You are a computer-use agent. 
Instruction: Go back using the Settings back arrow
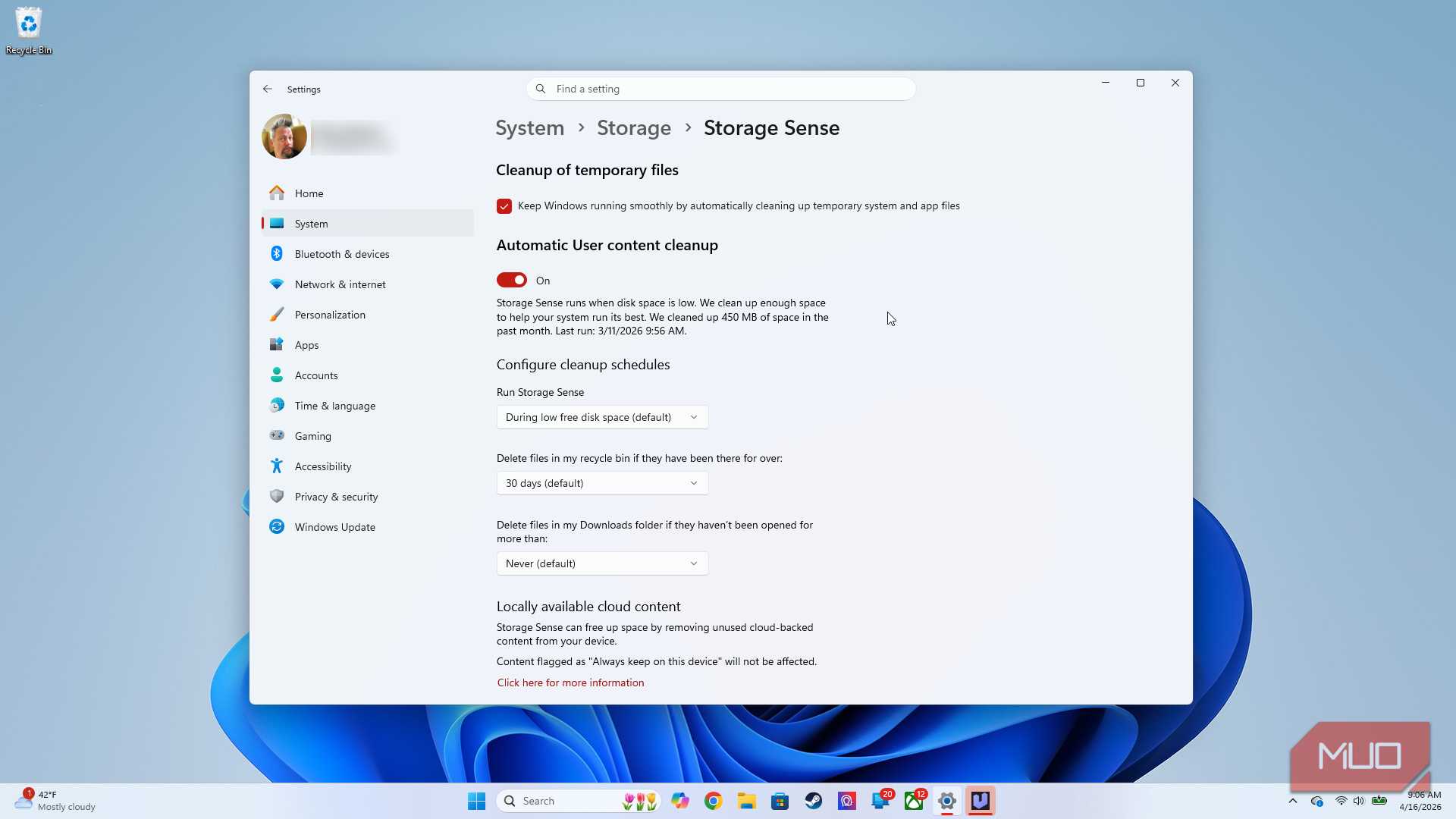(268, 89)
